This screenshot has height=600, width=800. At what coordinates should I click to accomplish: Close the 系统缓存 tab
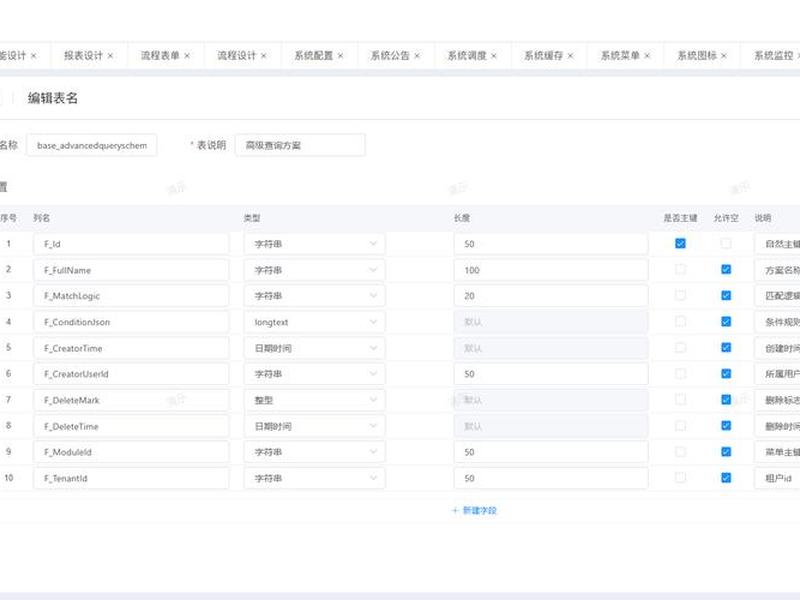pyautogui.click(x=570, y=56)
